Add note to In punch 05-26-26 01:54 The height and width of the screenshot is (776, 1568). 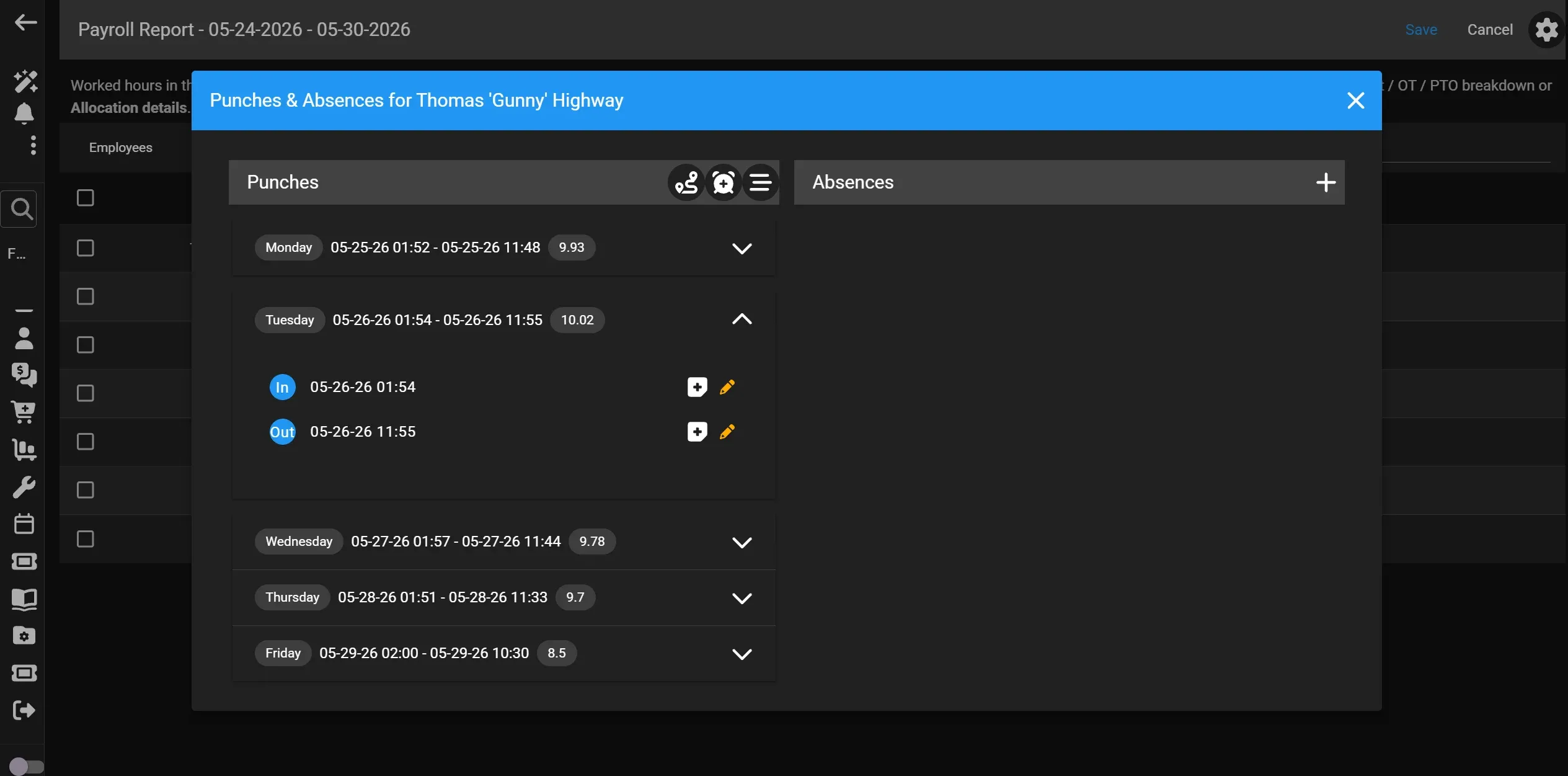[x=697, y=387]
